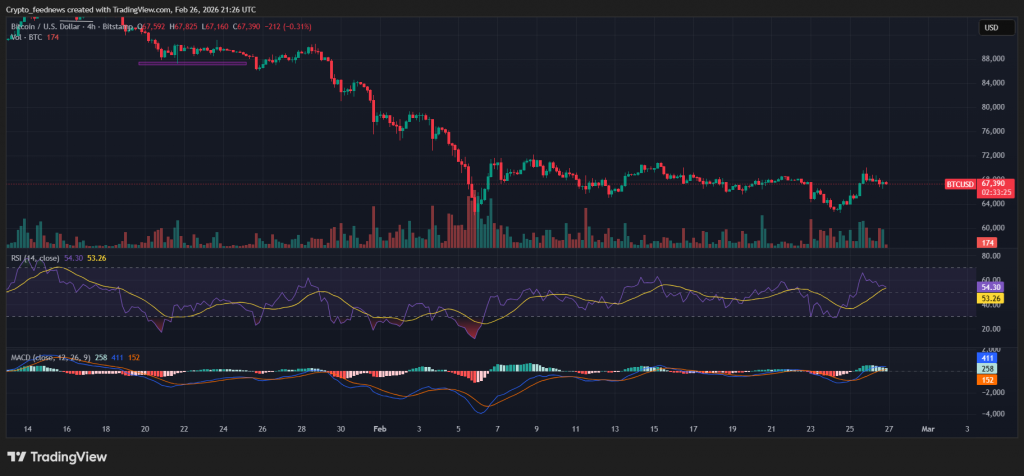Click the yellow 53.26 RSI average tag

(x=990, y=298)
